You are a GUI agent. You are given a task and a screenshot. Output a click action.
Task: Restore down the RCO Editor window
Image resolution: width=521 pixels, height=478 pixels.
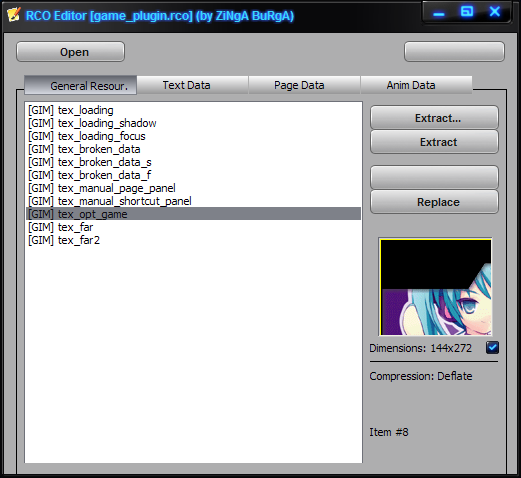tap(466, 12)
